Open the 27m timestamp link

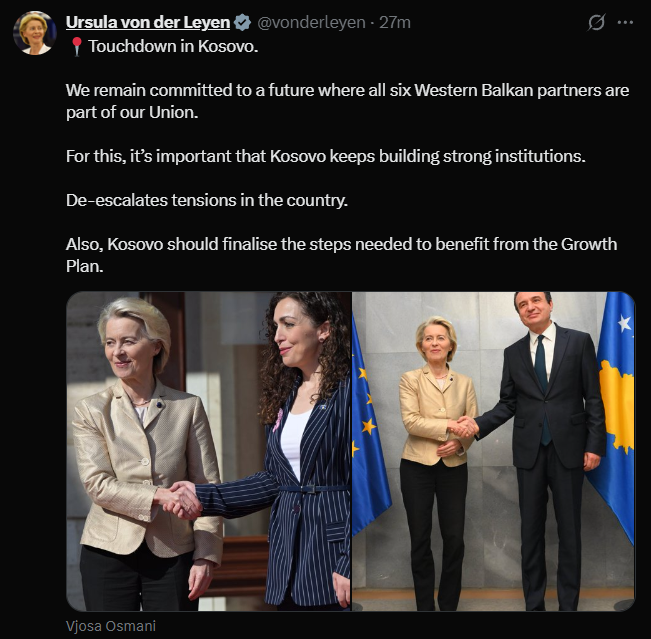395,22
